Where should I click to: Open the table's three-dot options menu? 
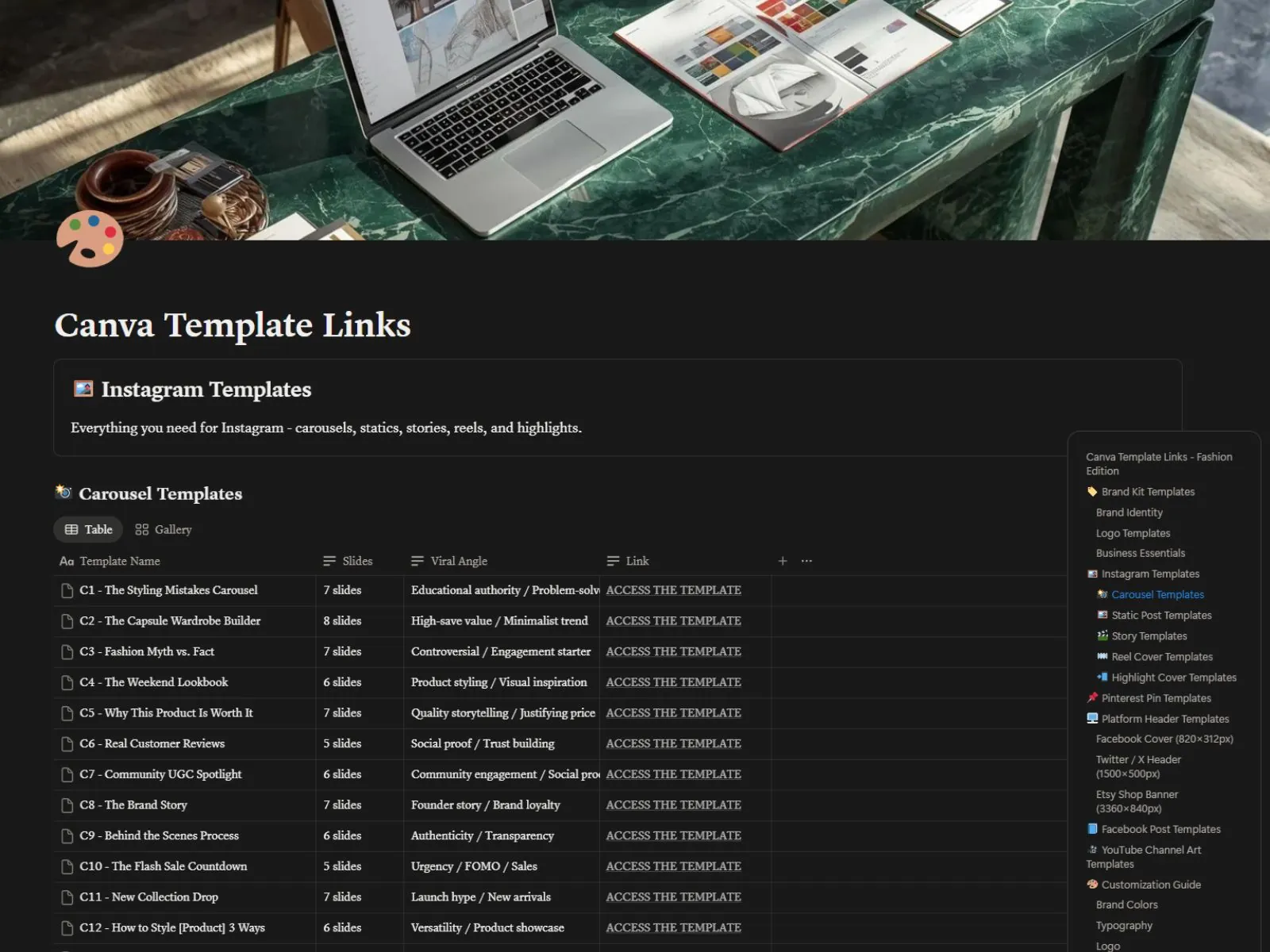[806, 561]
